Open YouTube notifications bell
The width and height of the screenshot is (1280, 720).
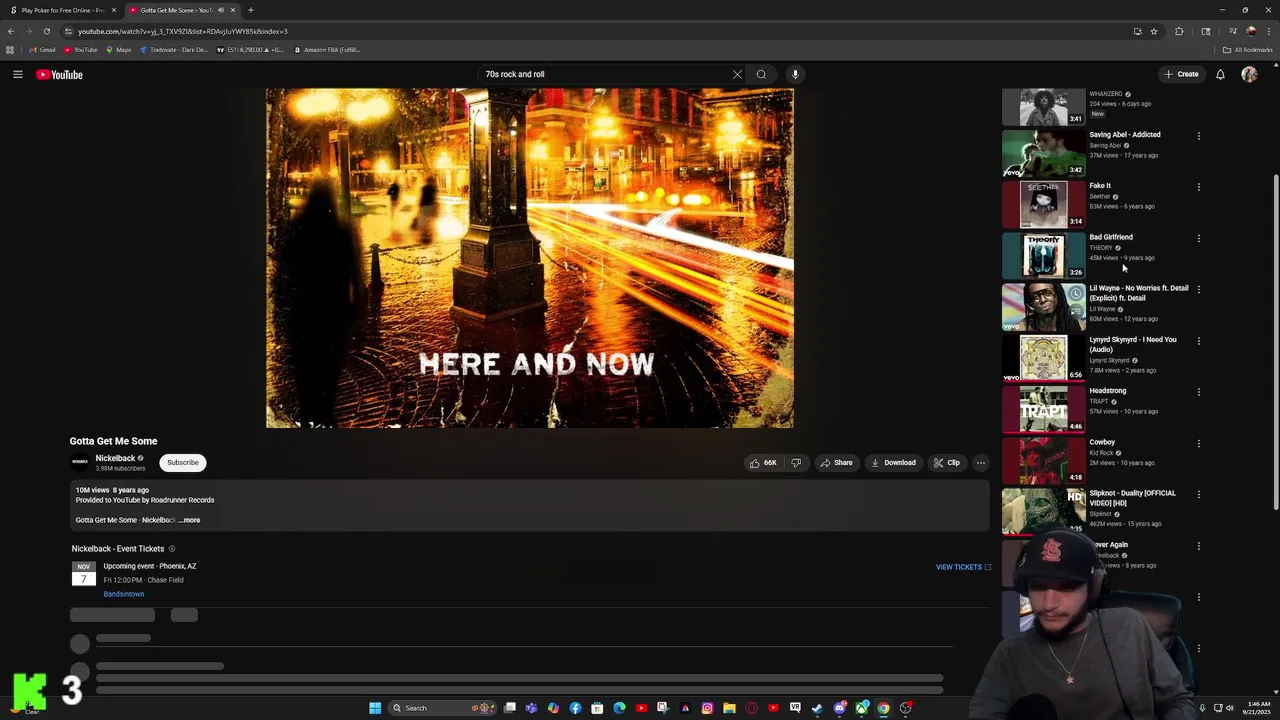click(x=1220, y=74)
